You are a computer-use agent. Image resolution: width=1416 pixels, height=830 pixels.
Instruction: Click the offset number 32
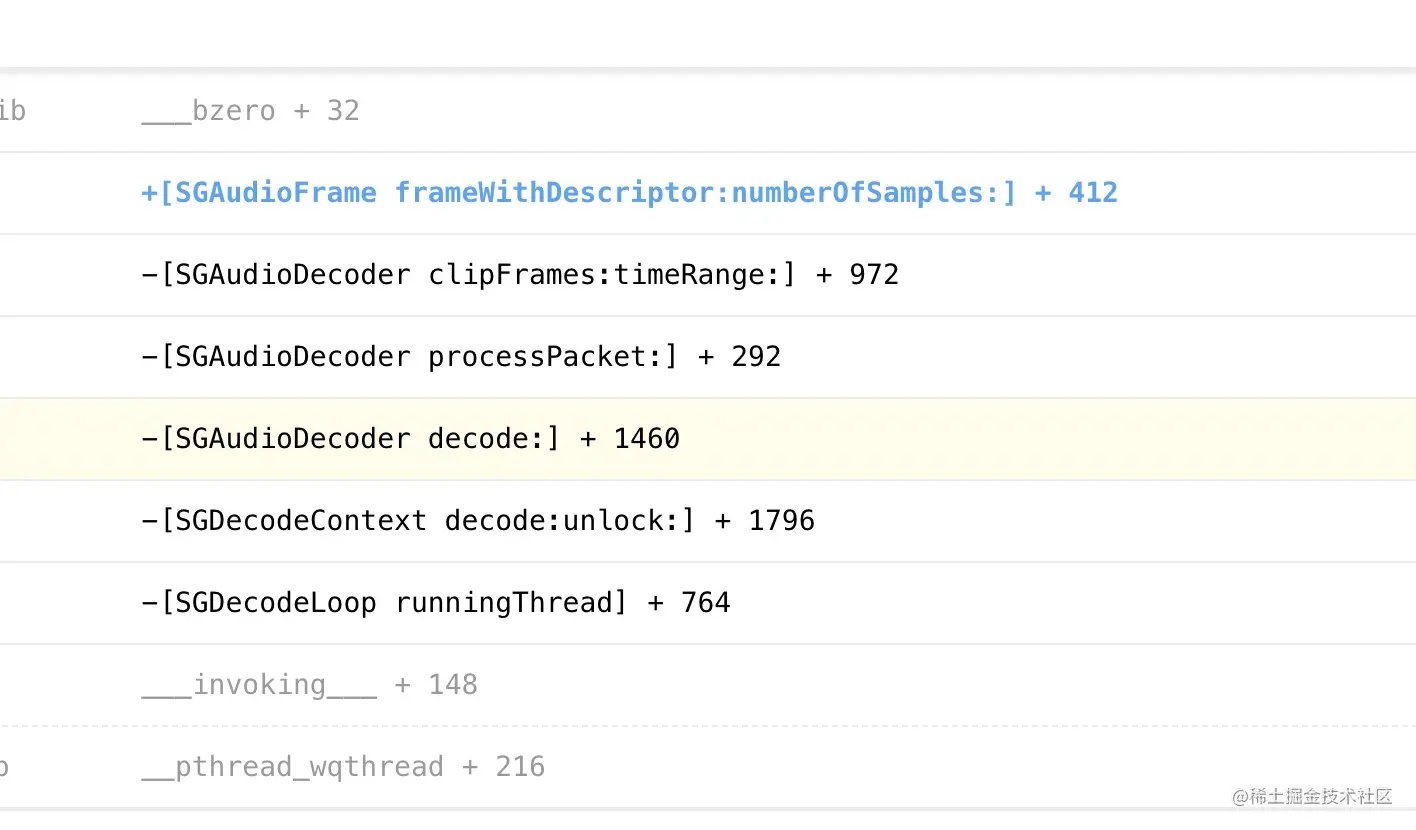[343, 110]
